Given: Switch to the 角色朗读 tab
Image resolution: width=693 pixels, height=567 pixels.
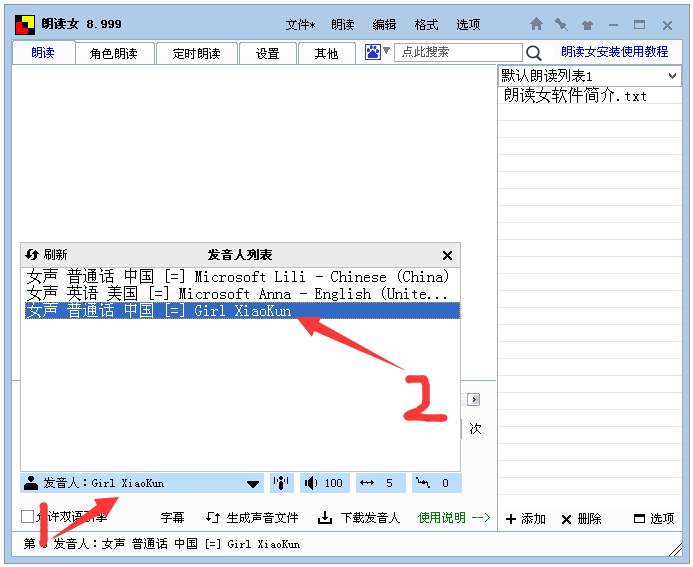Looking at the screenshot, I should pyautogui.click(x=113, y=54).
